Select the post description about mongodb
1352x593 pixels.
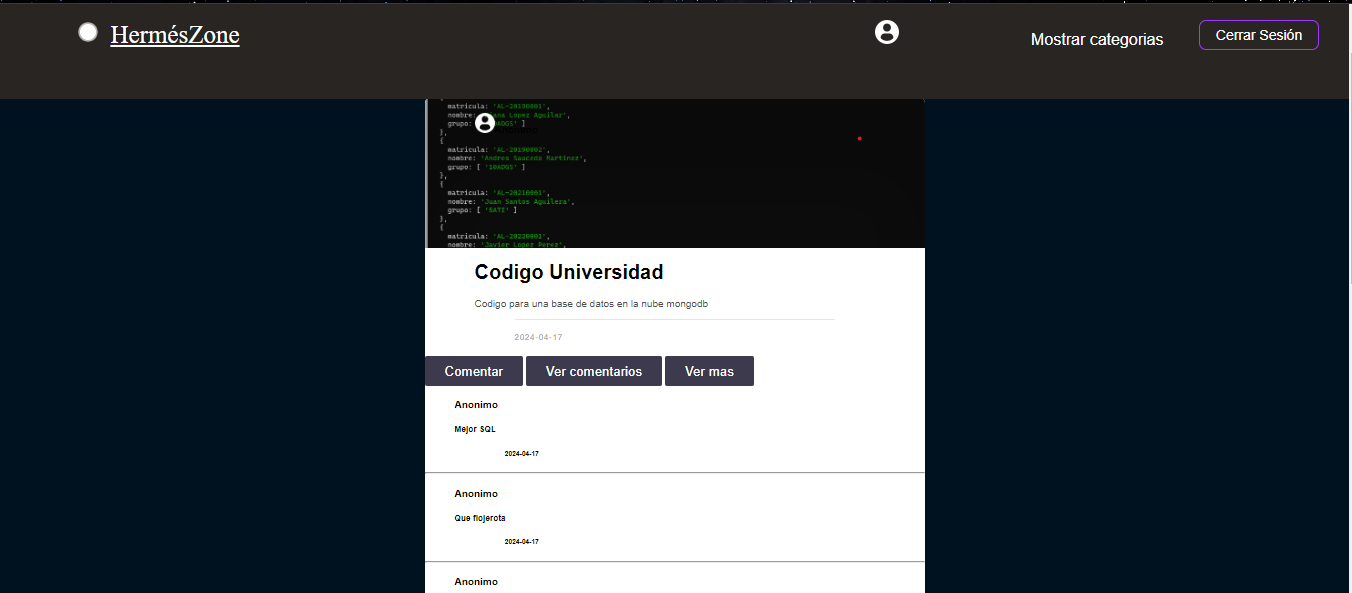(591, 304)
